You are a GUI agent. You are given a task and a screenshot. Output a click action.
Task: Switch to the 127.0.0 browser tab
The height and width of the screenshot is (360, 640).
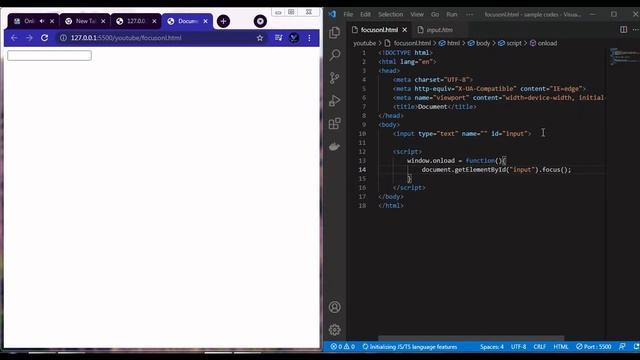pos(136,21)
